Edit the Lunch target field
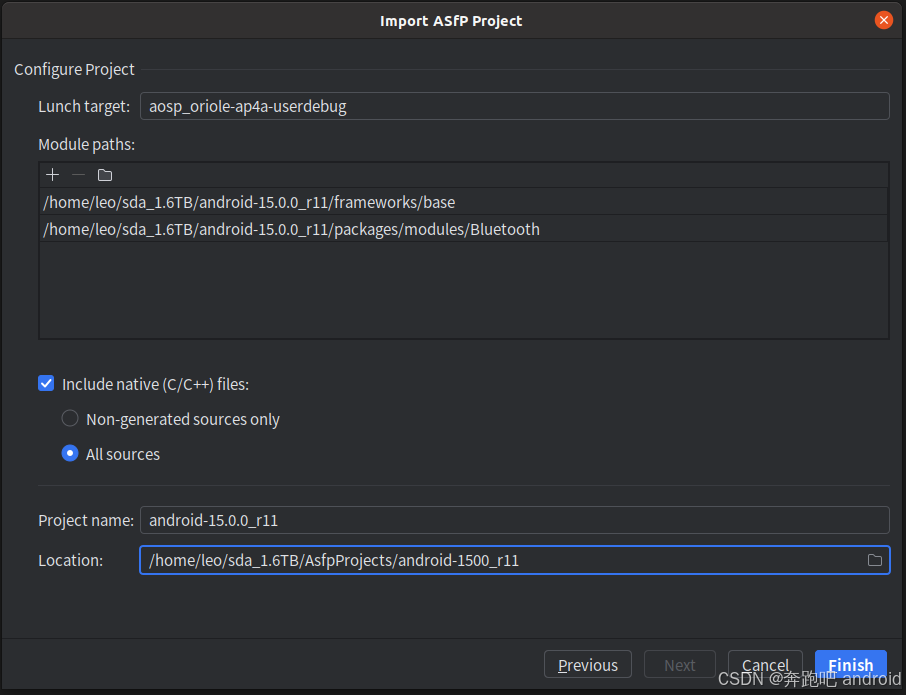This screenshot has width=906, height=695. [400, 105]
